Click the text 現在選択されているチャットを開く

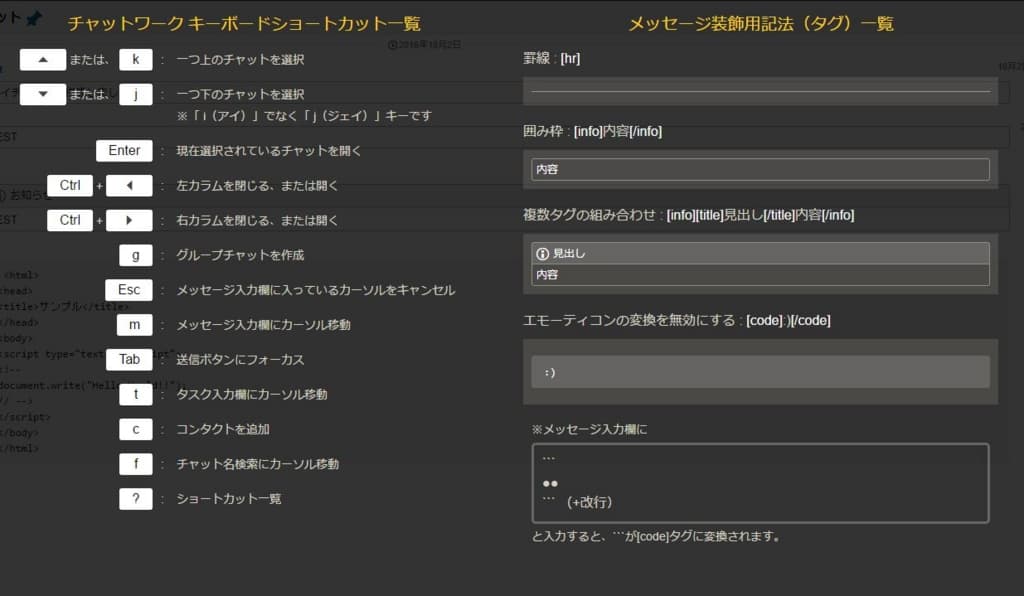[268, 151]
